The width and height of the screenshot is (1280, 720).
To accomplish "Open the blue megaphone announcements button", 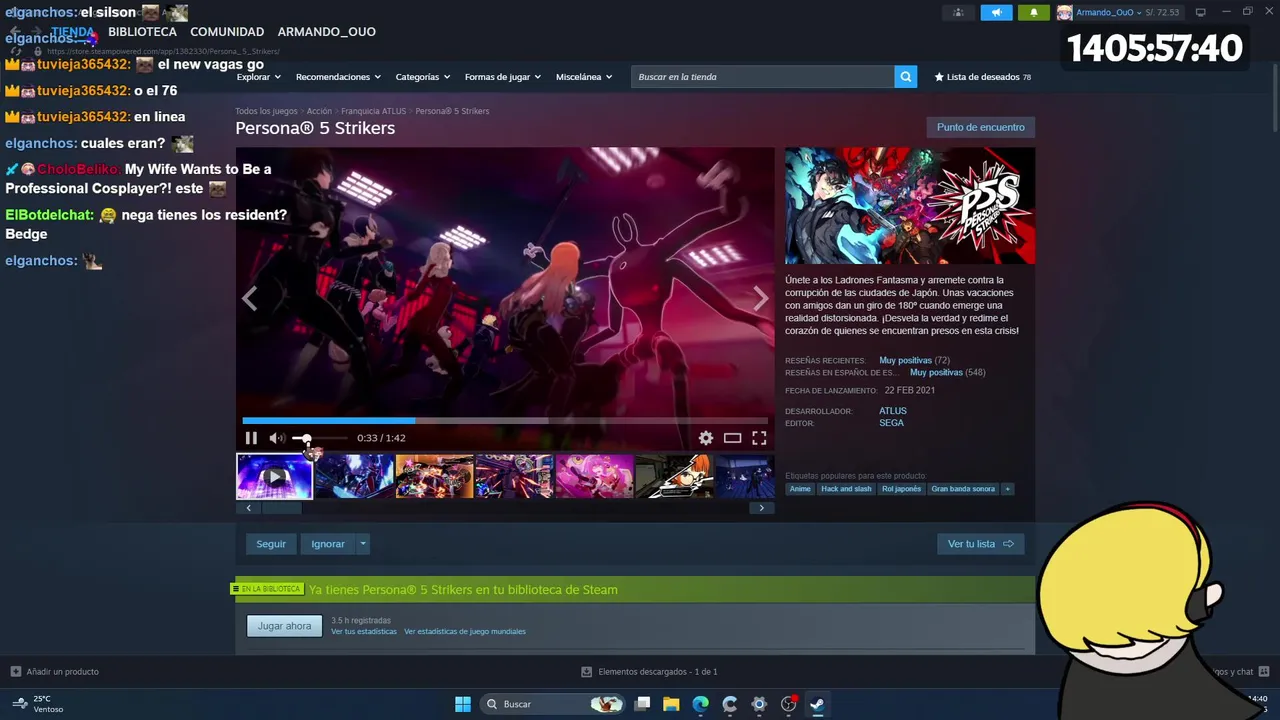I will [x=996, y=12].
